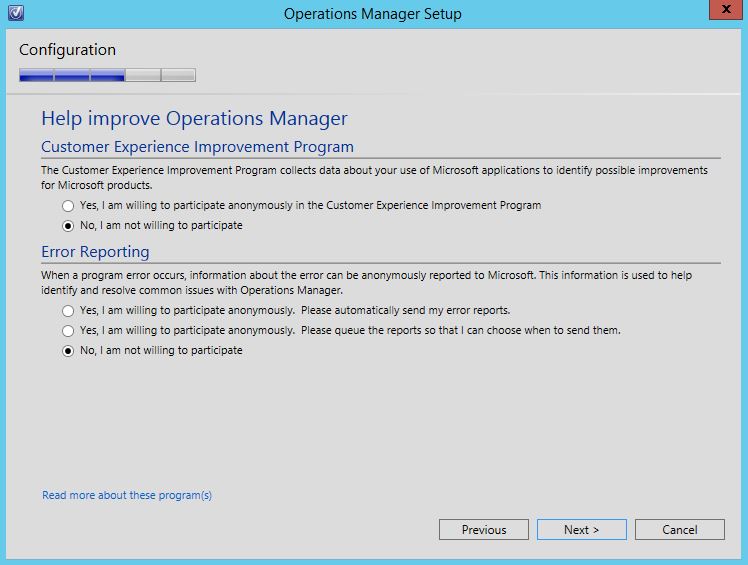Click the first filled progress bar segment
This screenshot has height=565, width=748.
pos(36,75)
